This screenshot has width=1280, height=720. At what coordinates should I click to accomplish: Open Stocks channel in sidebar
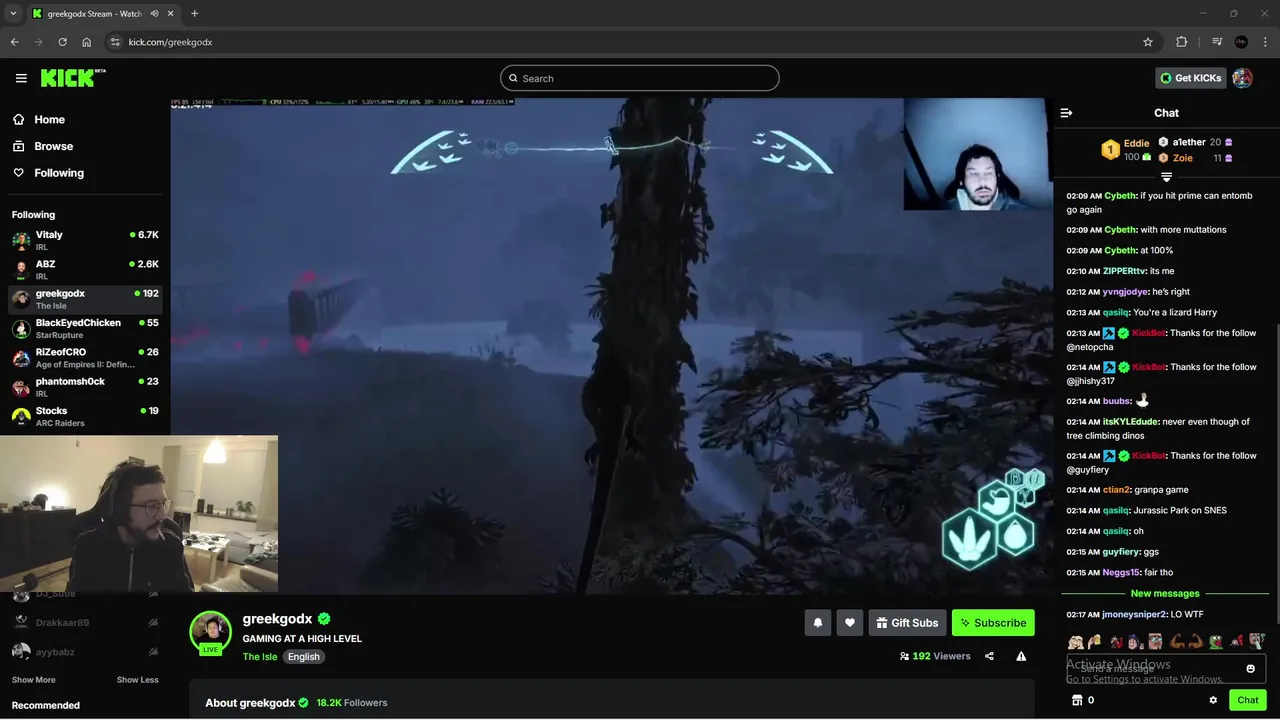pos(85,416)
